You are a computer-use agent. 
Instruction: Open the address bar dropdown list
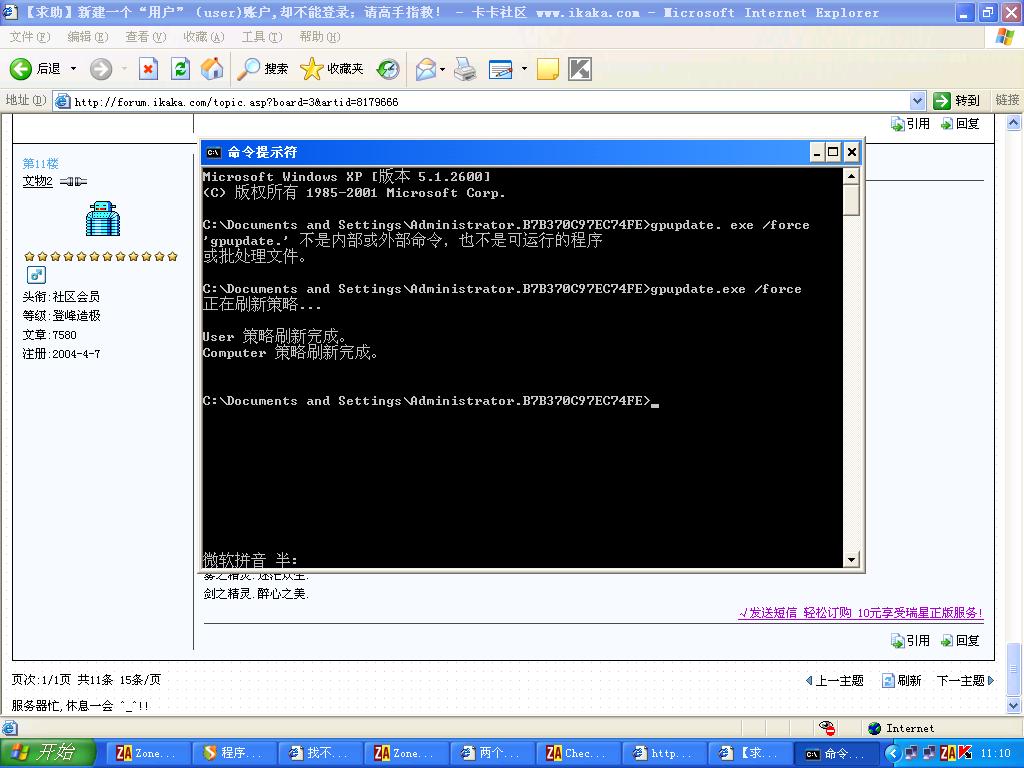coord(917,101)
